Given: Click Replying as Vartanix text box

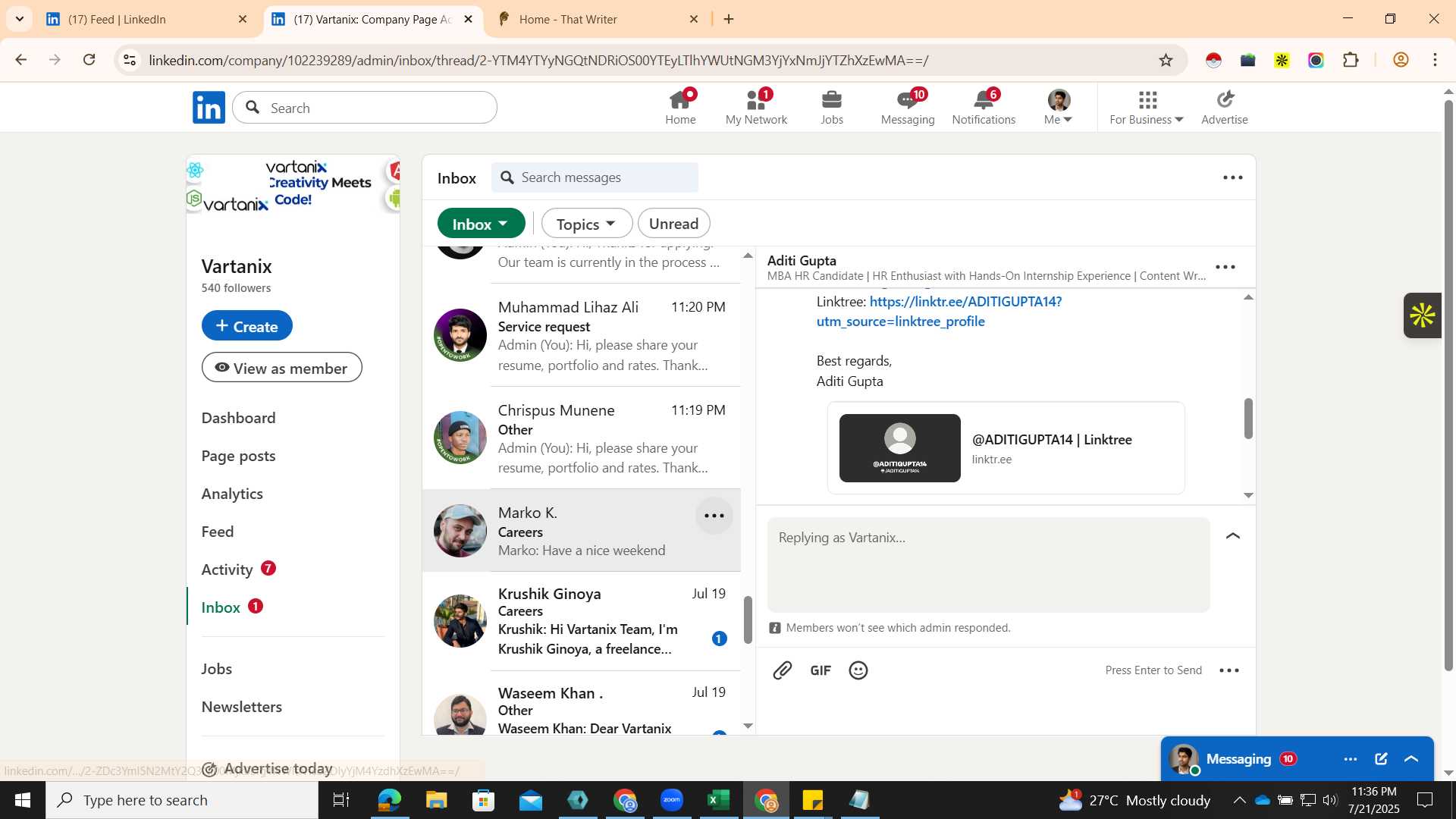Looking at the screenshot, I should click(988, 565).
